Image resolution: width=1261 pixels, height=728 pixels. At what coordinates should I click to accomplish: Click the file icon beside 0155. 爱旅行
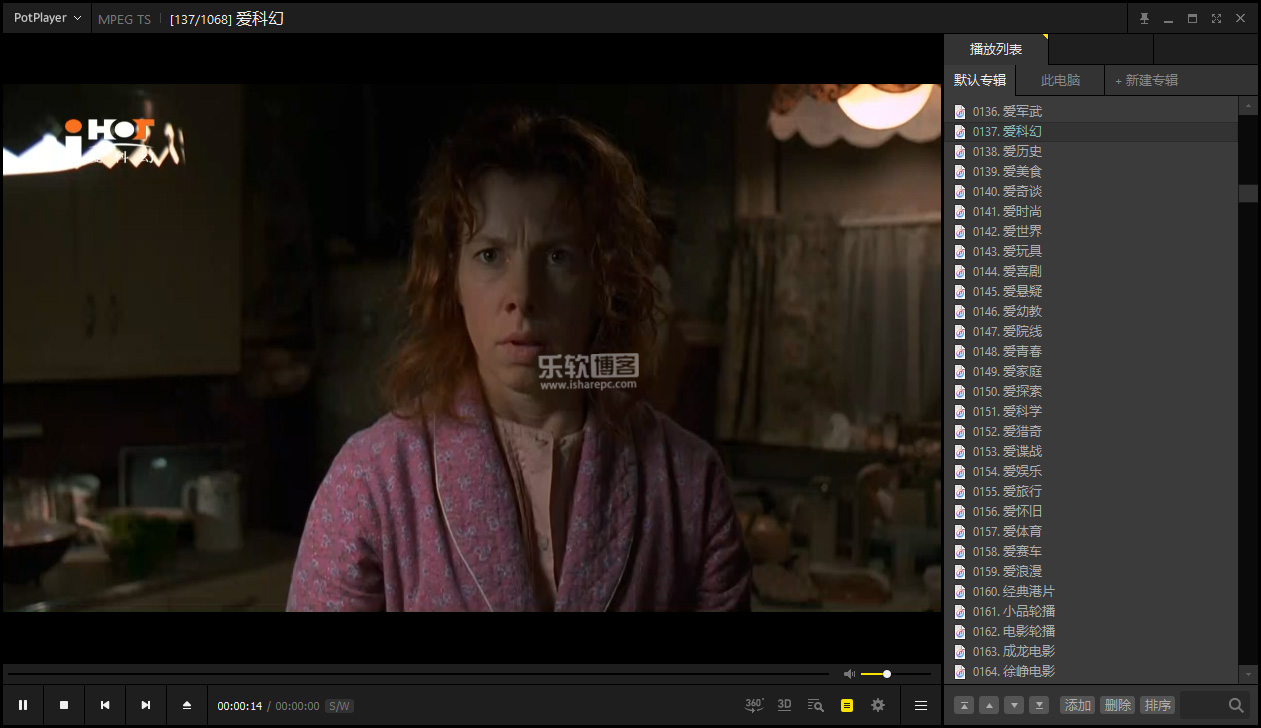(960, 491)
